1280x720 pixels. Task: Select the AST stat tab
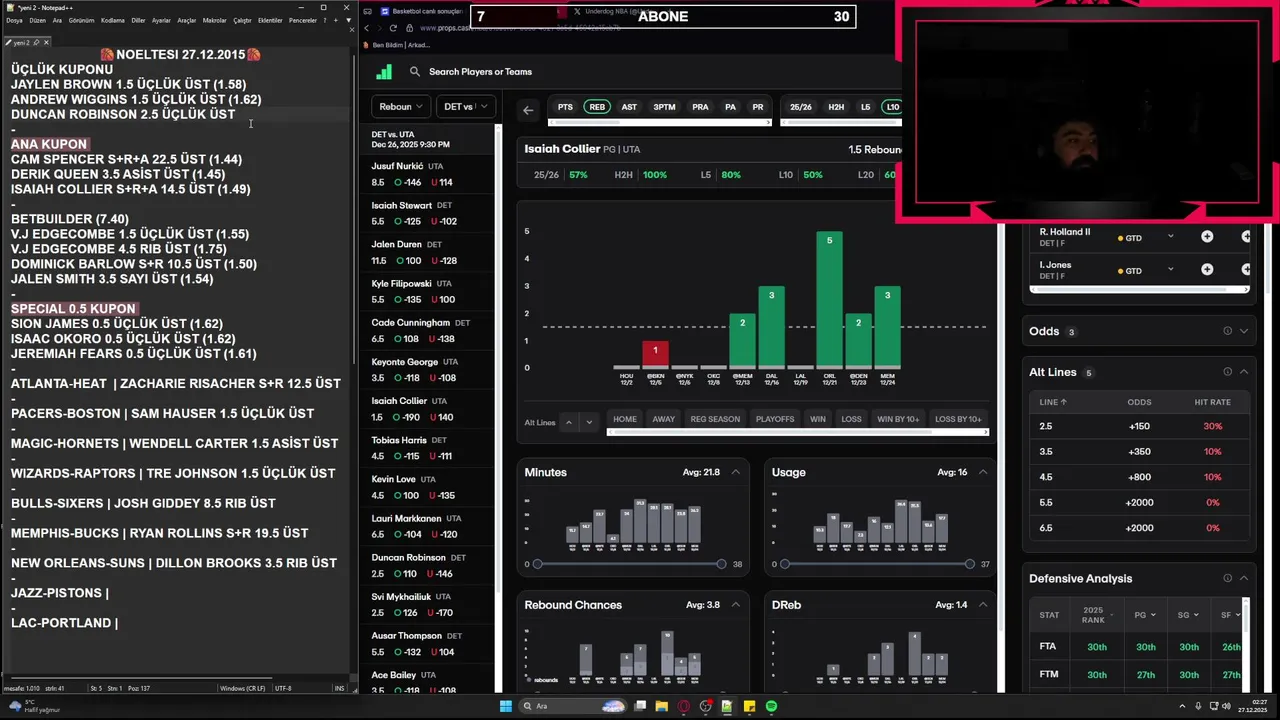click(629, 107)
